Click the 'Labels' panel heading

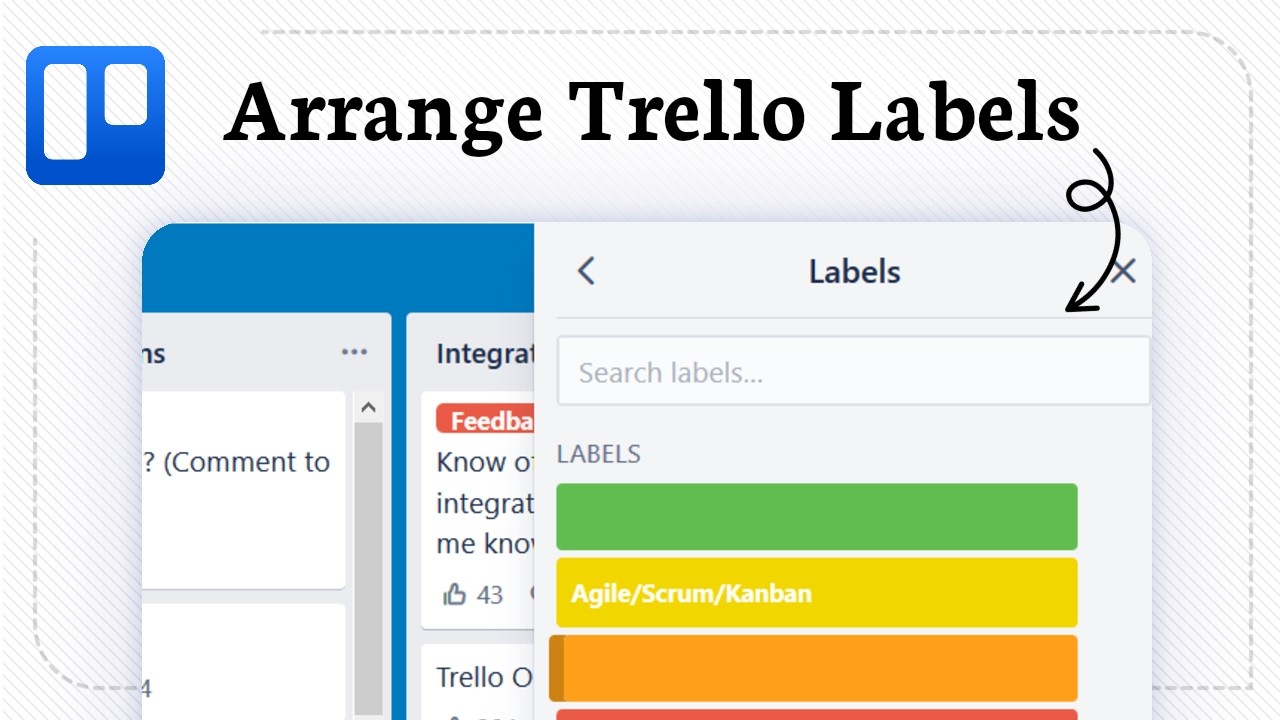(855, 272)
